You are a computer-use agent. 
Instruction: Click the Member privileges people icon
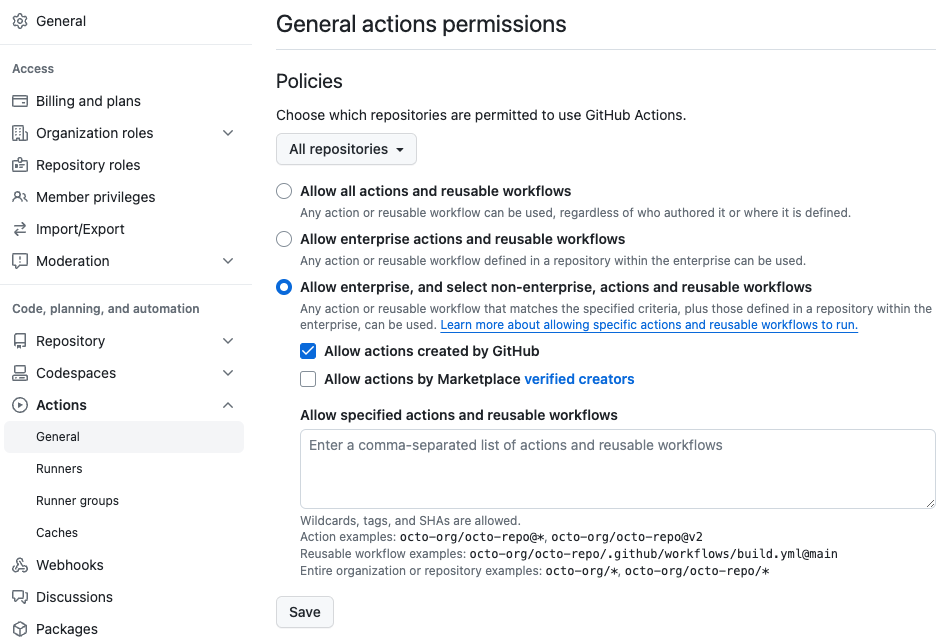click(20, 197)
